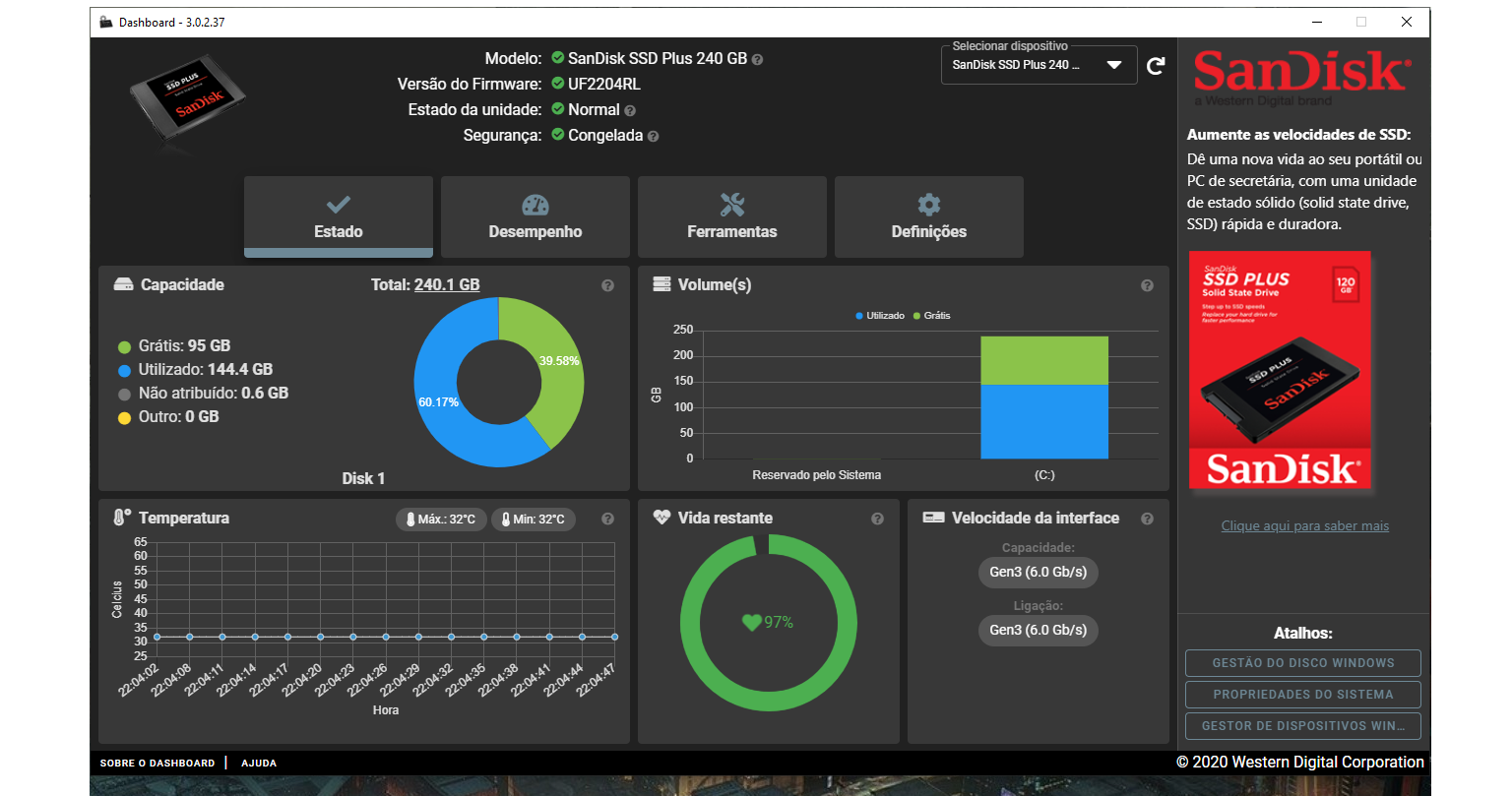Screen dimensions: 1512x796
Task: Open Clique aqui para saber mais link
Action: pos(1305,526)
